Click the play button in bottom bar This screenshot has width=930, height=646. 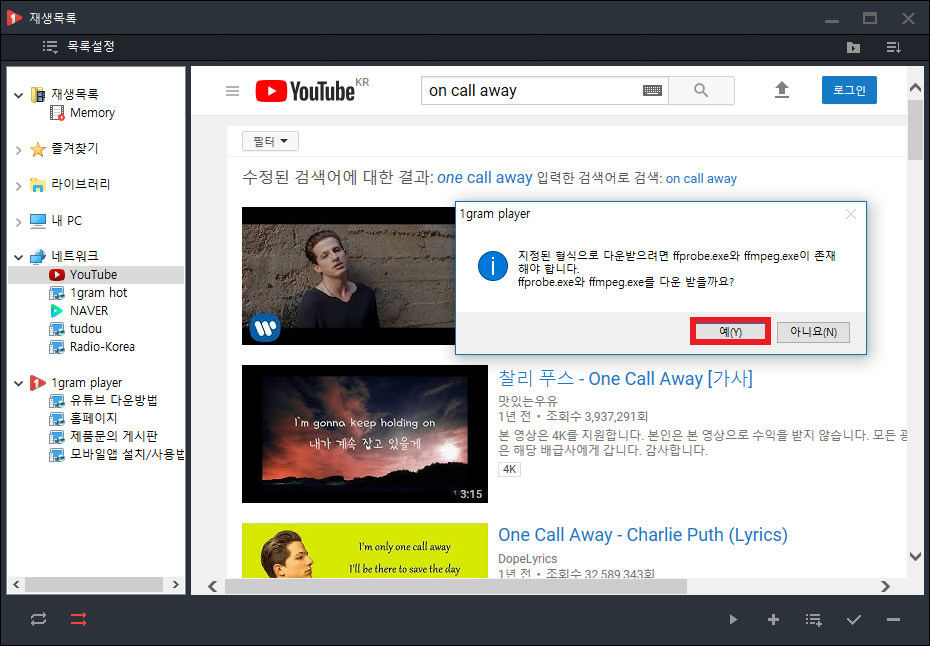tap(733, 620)
